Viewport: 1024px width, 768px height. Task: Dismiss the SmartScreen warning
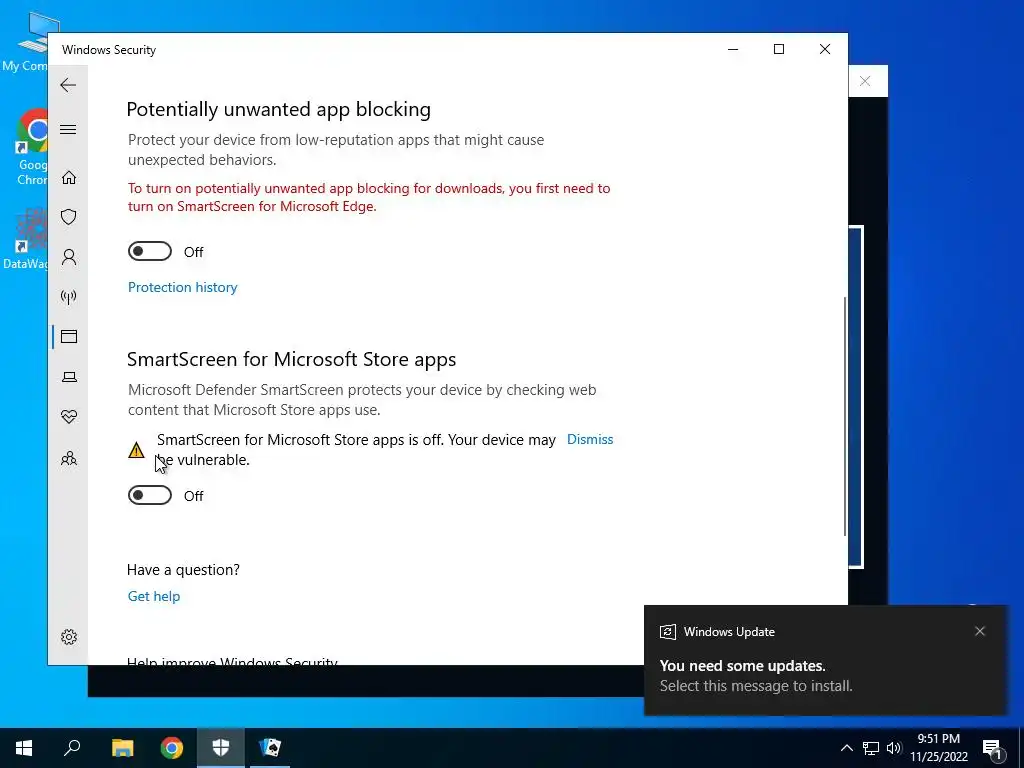tap(590, 440)
